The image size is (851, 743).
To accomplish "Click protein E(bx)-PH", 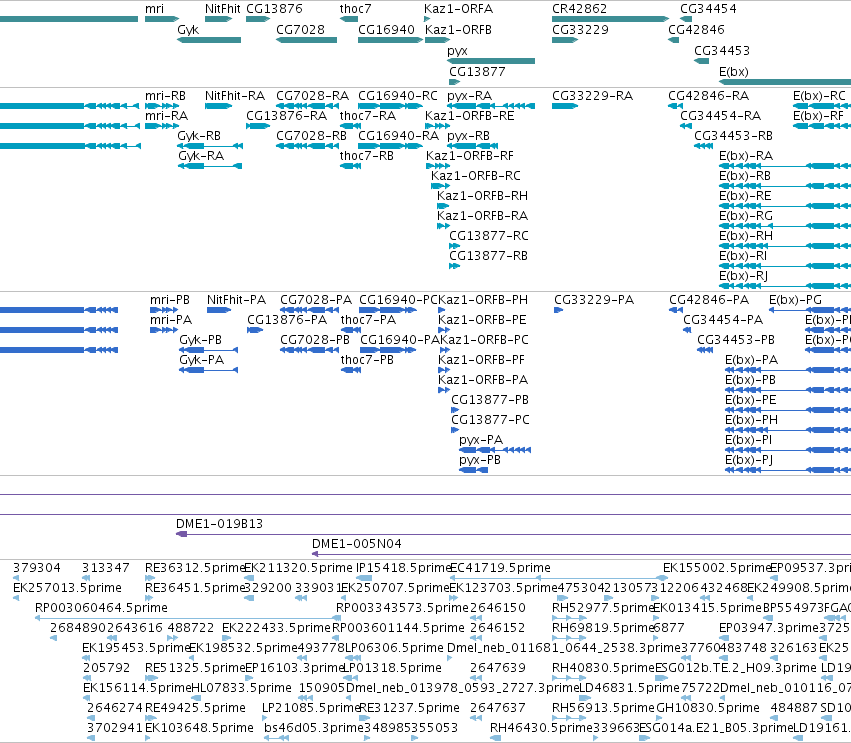I will (751, 420).
